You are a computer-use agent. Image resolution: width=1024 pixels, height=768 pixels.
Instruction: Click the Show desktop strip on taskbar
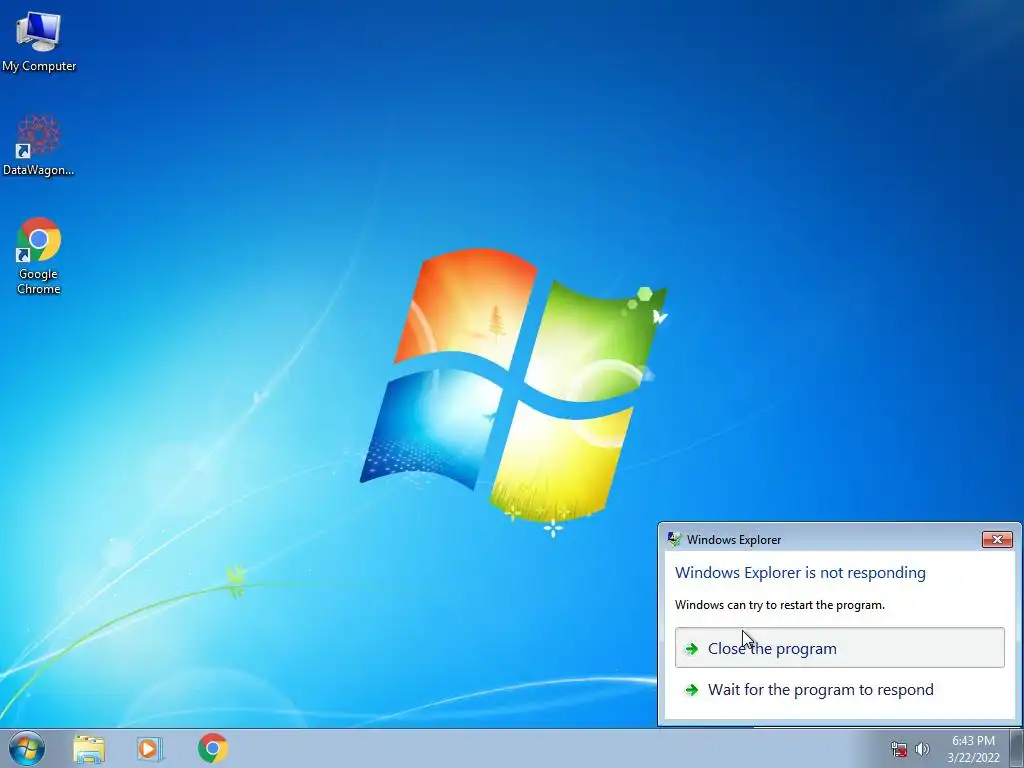tap(1017, 748)
